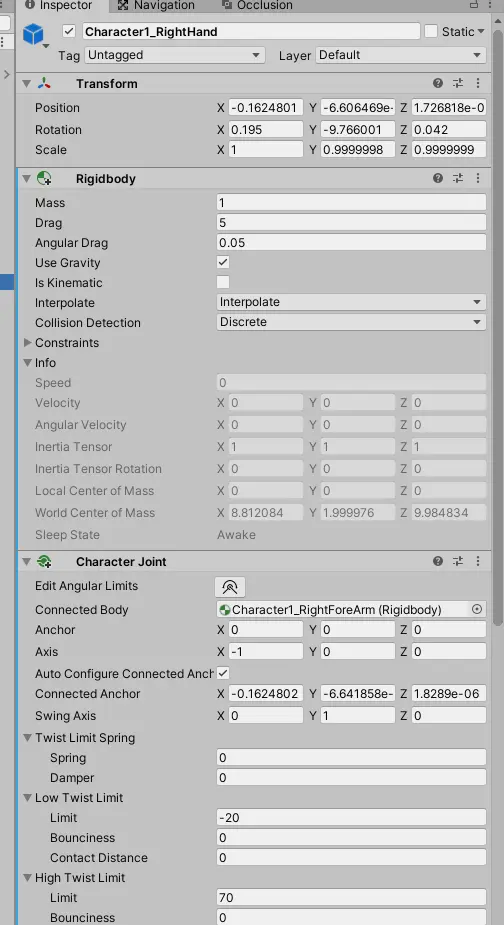Switch to the Navigation tab
Screen dimensions: 504x925
point(156,6)
